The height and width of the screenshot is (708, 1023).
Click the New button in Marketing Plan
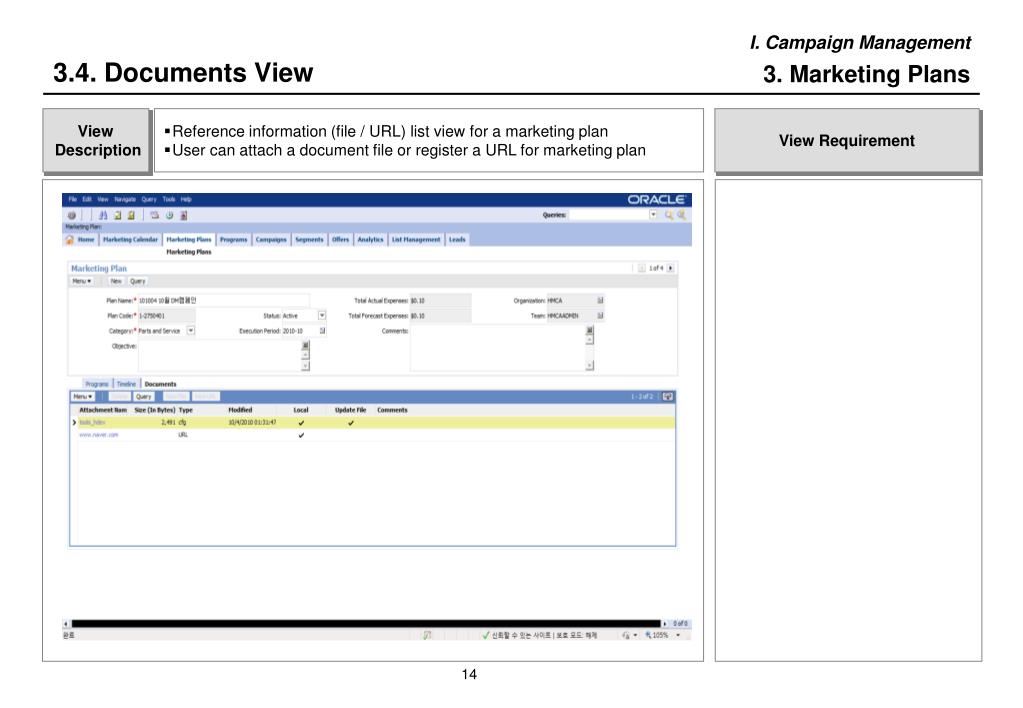tap(116, 281)
